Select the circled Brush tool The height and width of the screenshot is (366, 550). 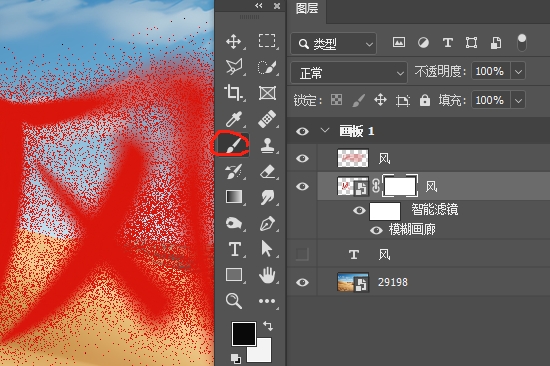pyautogui.click(x=234, y=145)
